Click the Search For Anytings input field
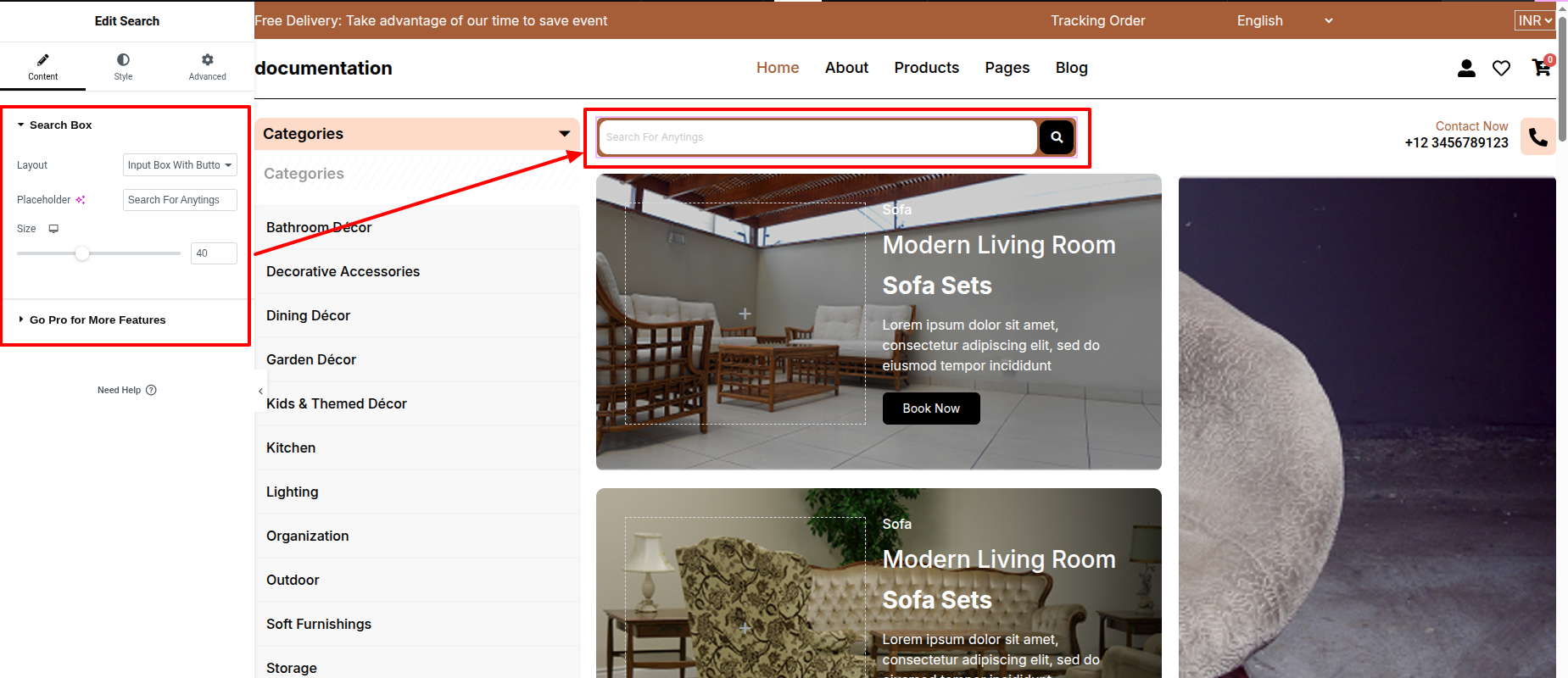Image resolution: width=1568 pixels, height=678 pixels. [817, 137]
